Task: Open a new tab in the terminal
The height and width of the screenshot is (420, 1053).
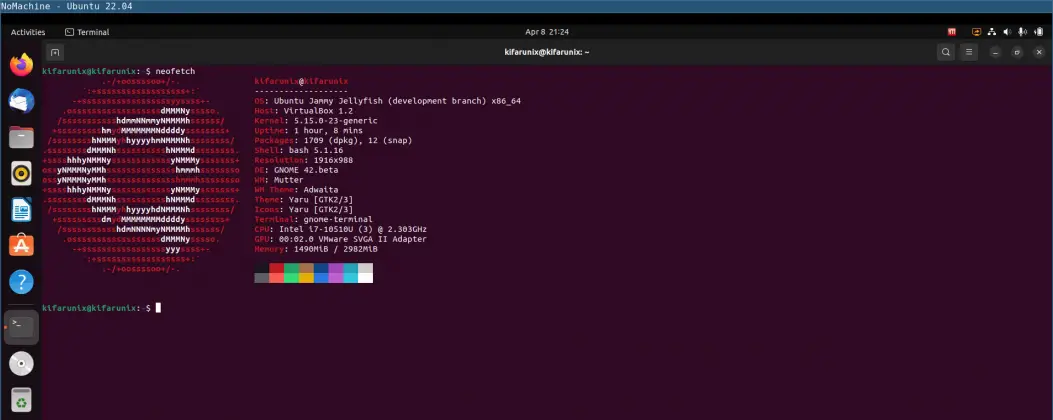Action: coord(55,52)
